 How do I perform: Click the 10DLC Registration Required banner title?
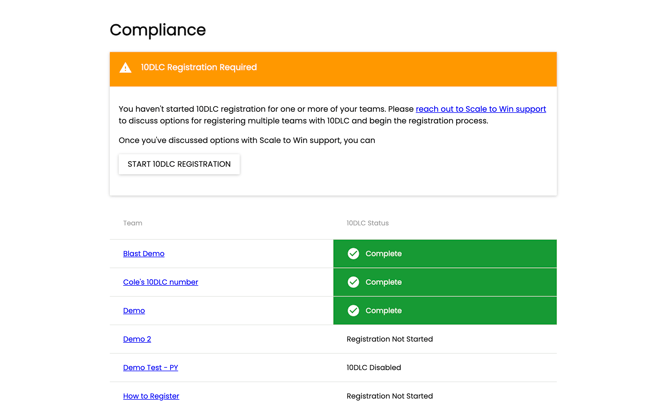click(x=199, y=68)
